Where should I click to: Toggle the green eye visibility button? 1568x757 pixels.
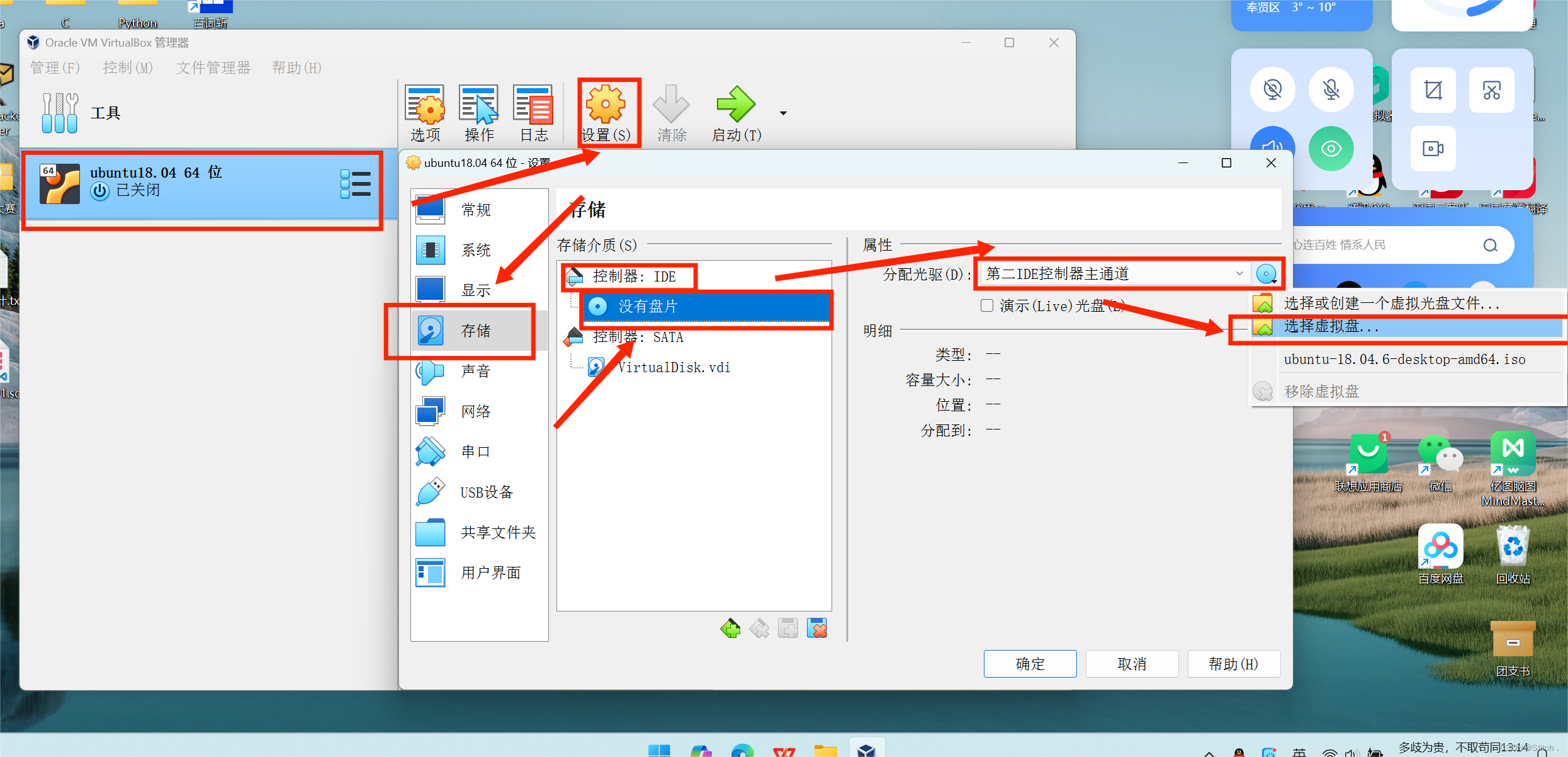(1331, 149)
